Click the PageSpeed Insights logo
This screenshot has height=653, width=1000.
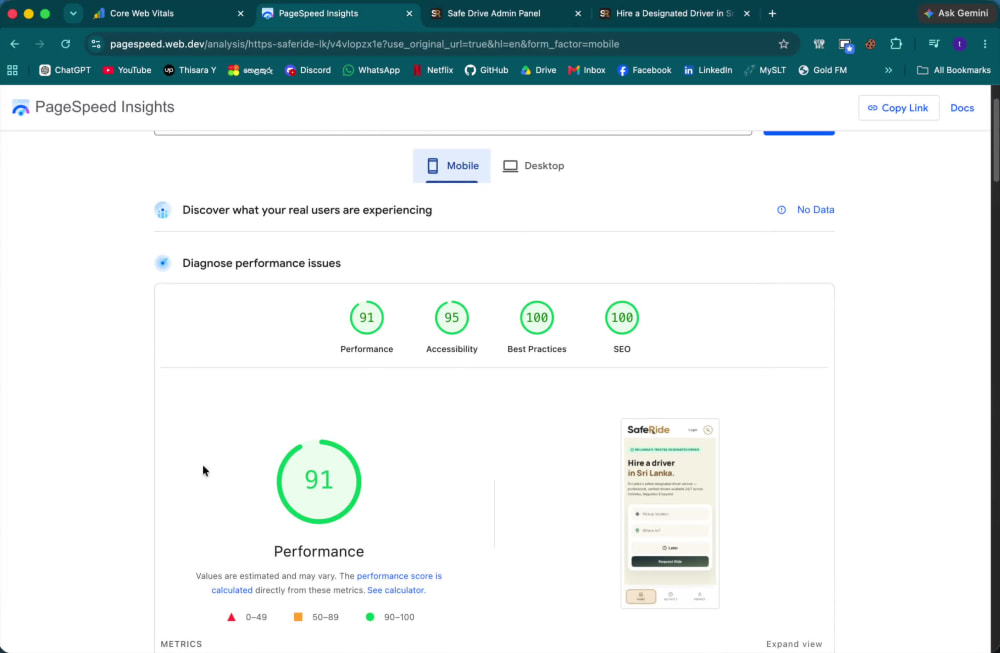tap(93, 107)
